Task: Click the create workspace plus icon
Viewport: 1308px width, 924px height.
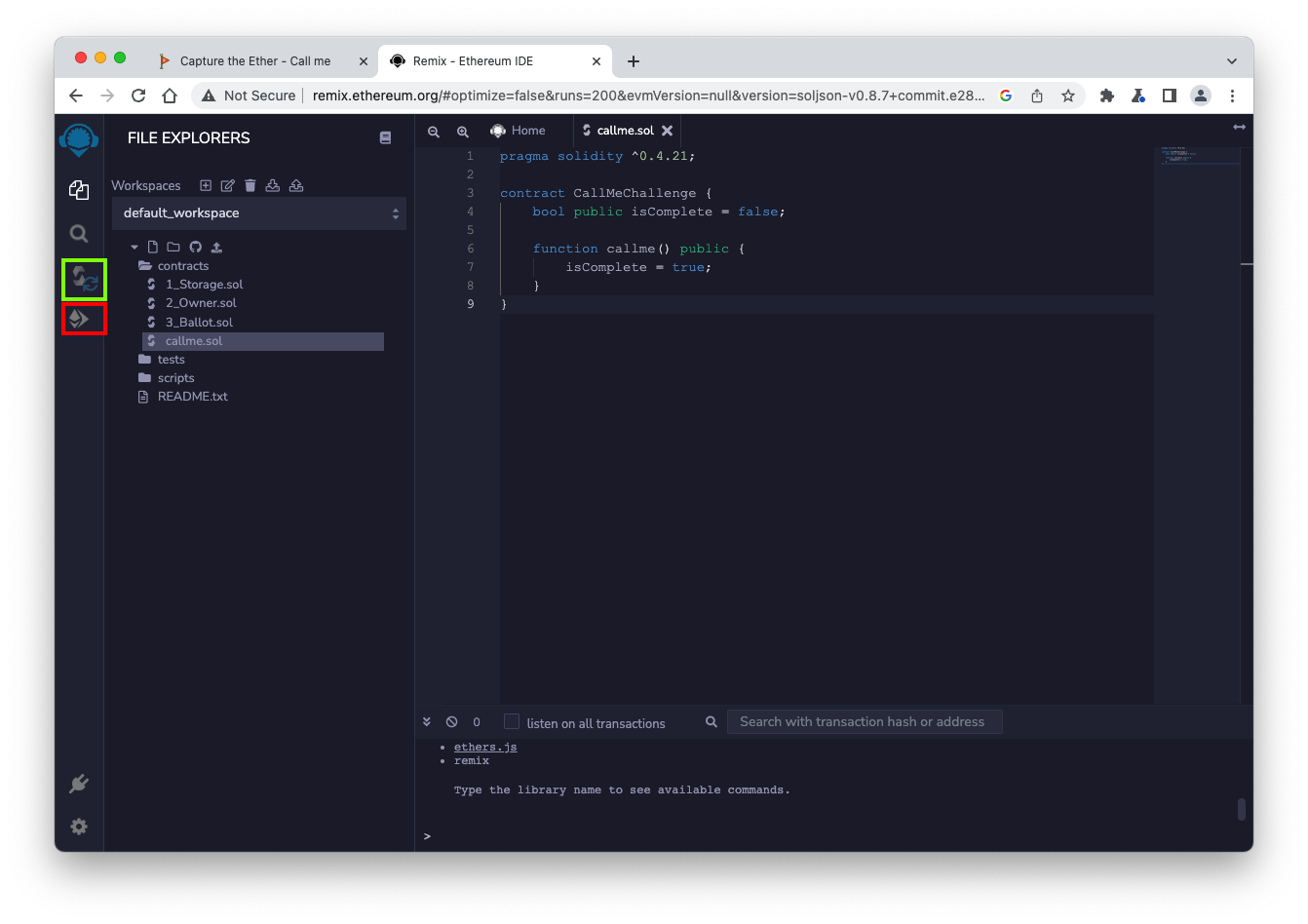Action: click(206, 185)
